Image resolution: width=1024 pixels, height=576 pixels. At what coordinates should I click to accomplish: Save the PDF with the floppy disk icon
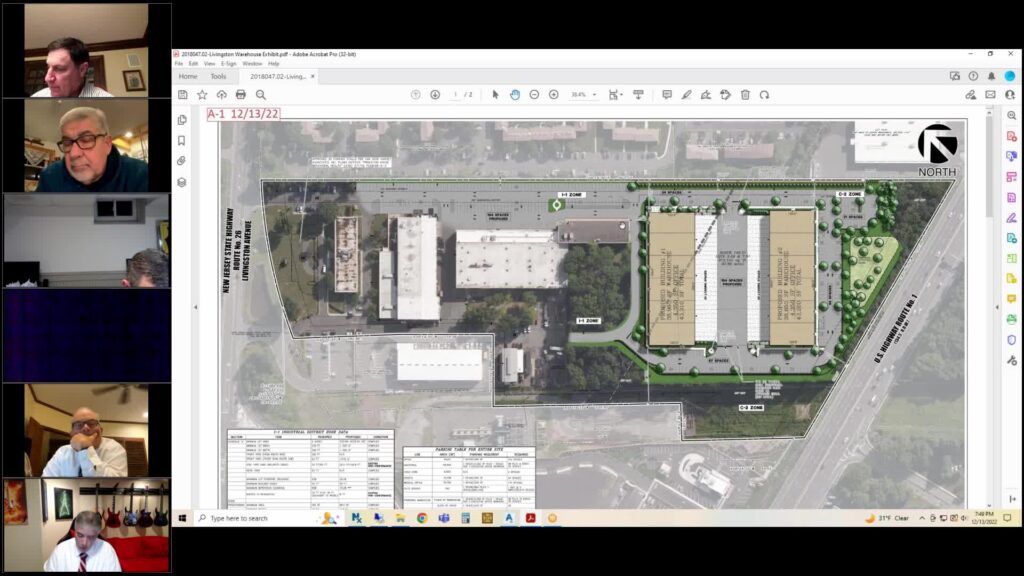point(183,95)
